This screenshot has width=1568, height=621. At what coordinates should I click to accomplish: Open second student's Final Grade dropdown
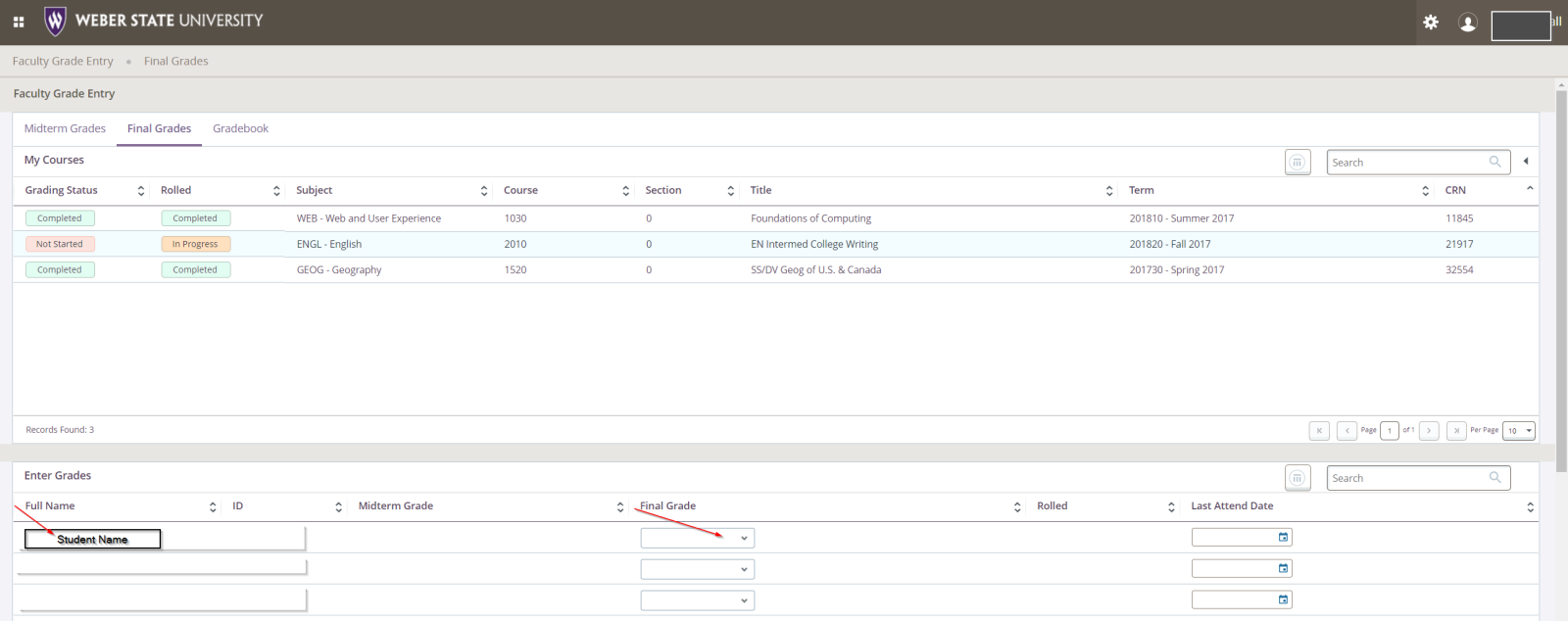click(697, 569)
